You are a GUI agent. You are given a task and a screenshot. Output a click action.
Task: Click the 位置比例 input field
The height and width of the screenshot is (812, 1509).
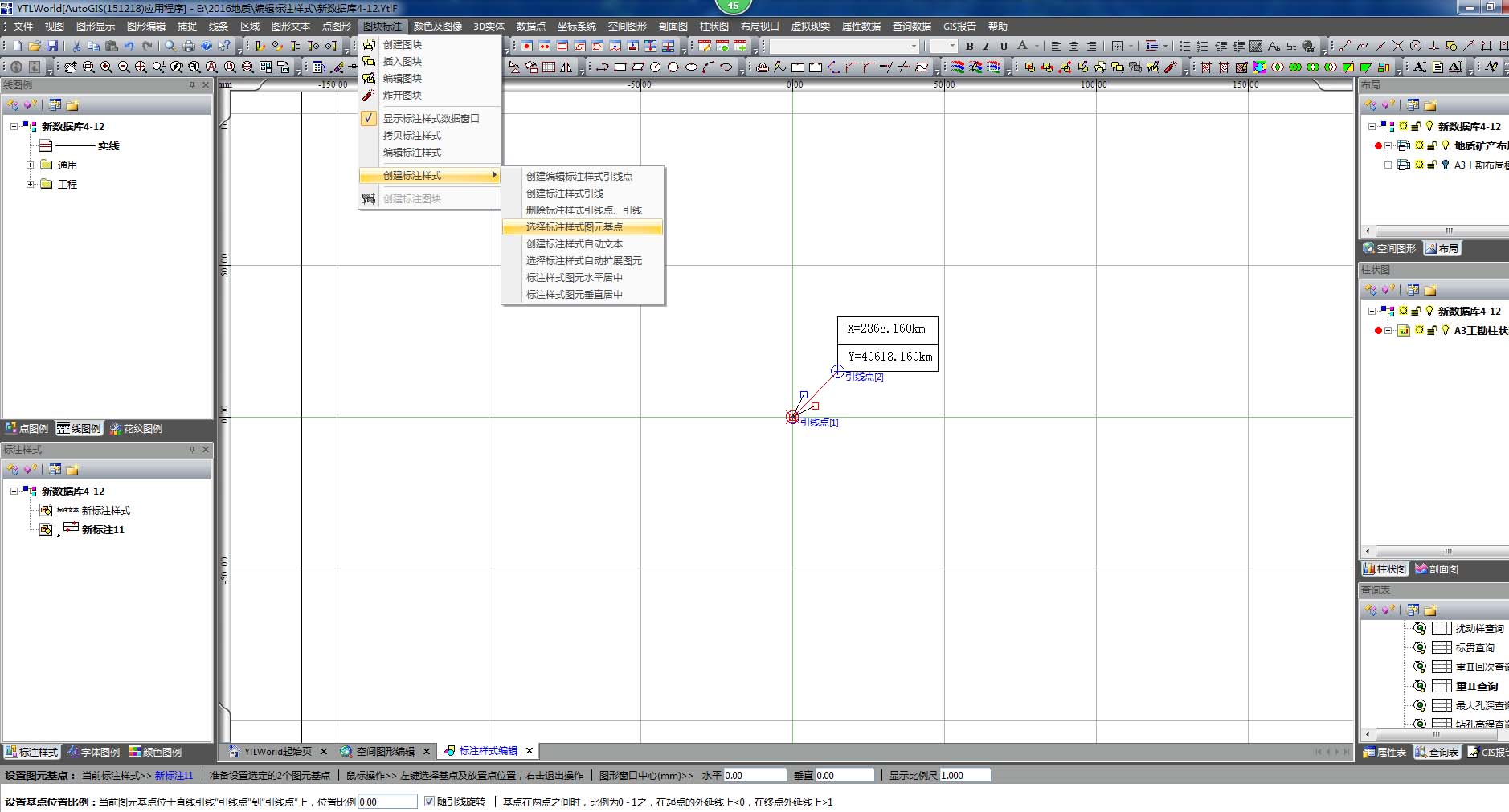pyautogui.click(x=387, y=802)
